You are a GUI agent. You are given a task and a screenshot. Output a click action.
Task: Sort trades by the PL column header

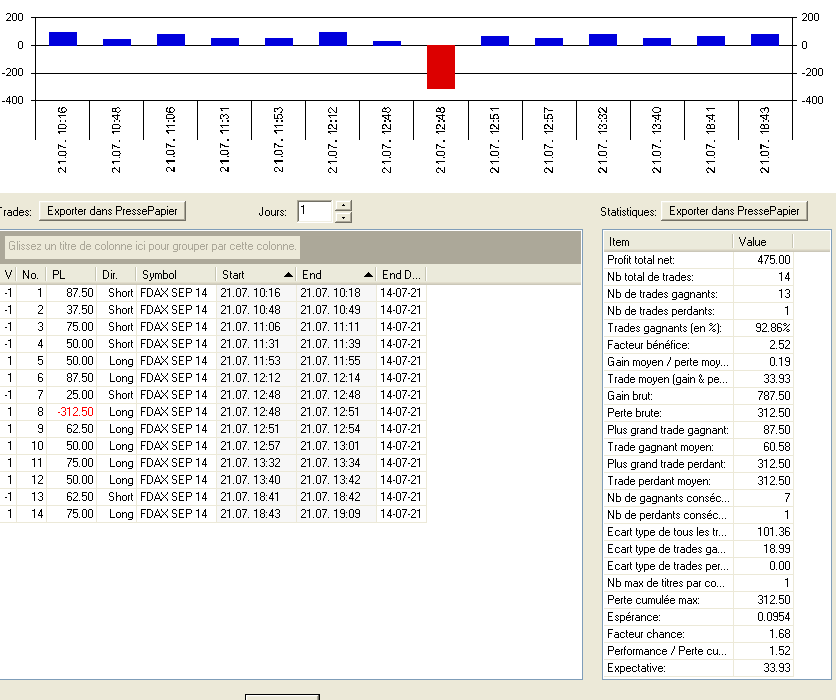coord(70,274)
